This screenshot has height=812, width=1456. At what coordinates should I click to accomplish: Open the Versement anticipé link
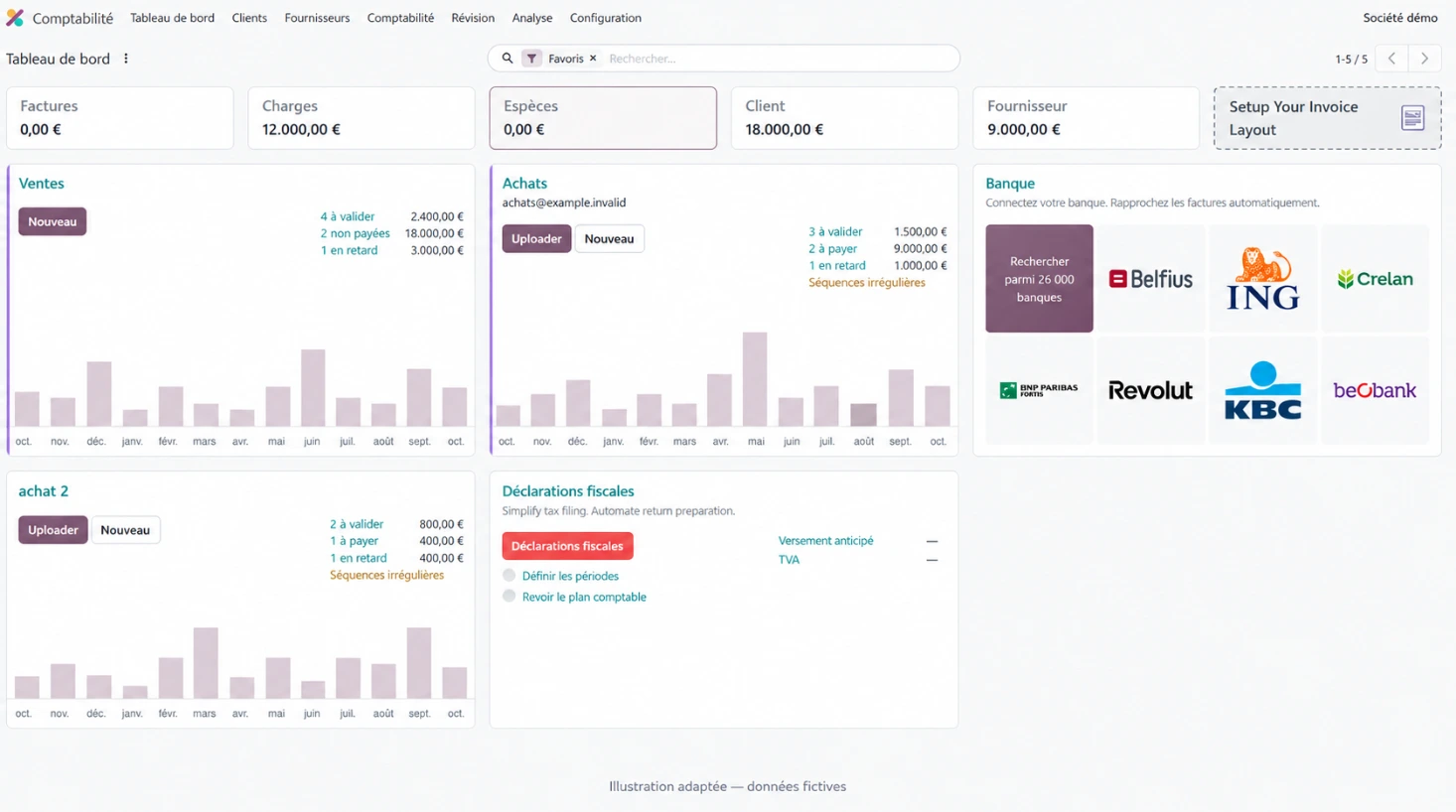click(826, 541)
